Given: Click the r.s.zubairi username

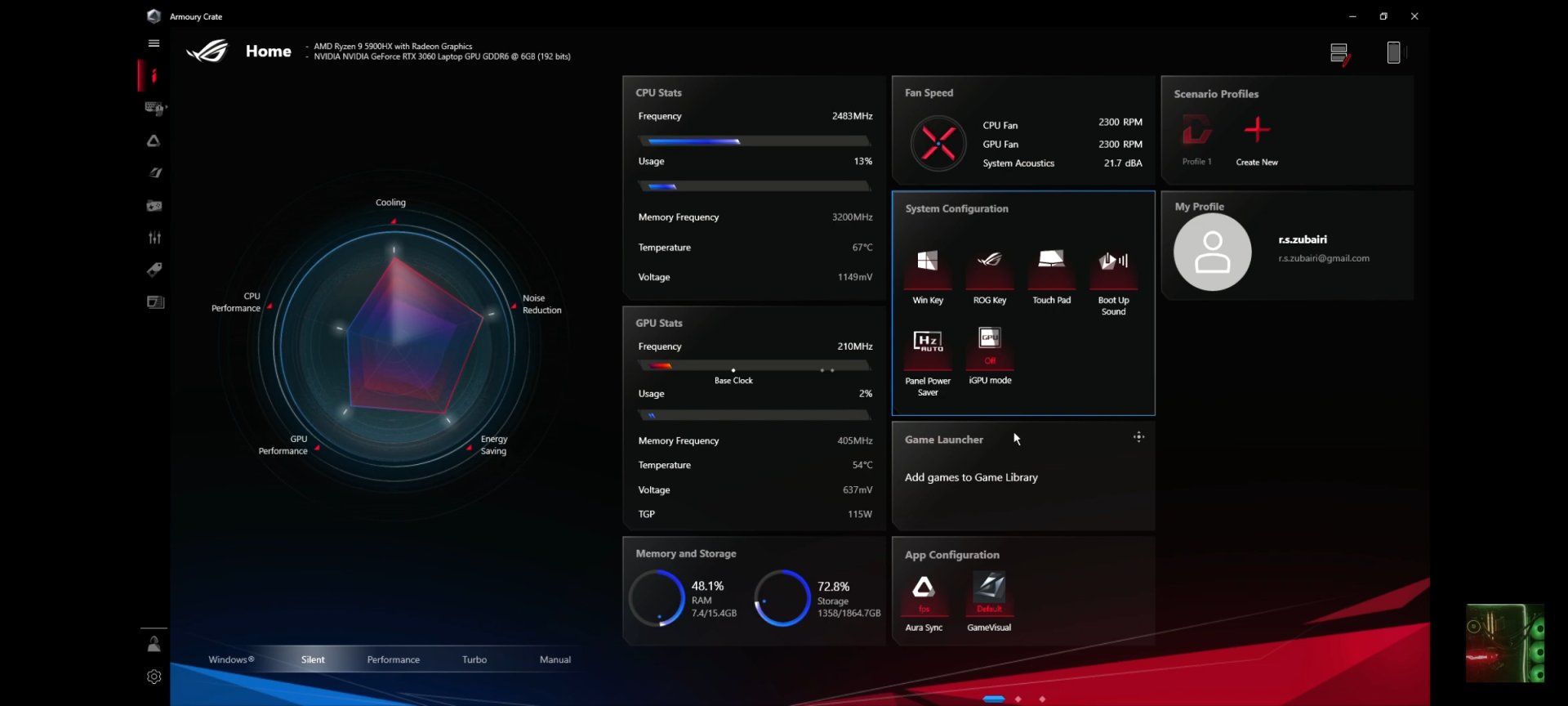Looking at the screenshot, I should 1303,239.
